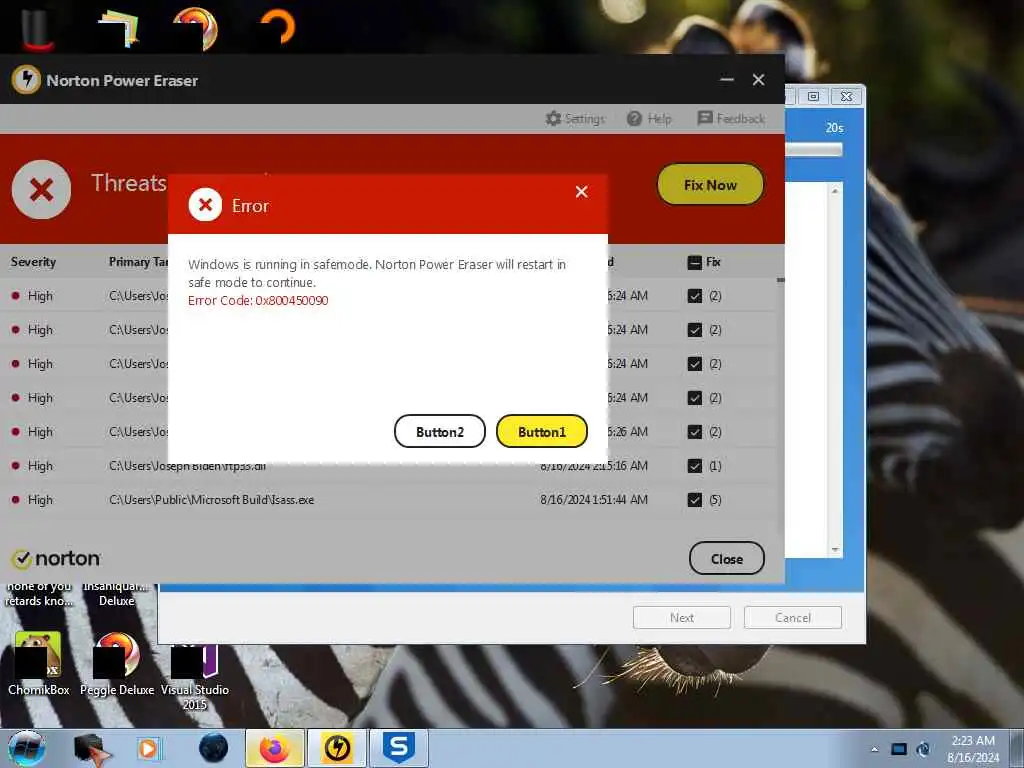This screenshot has width=1024, height=768.
Task: Open the Windows Start menu
Action: pos(26,748)
